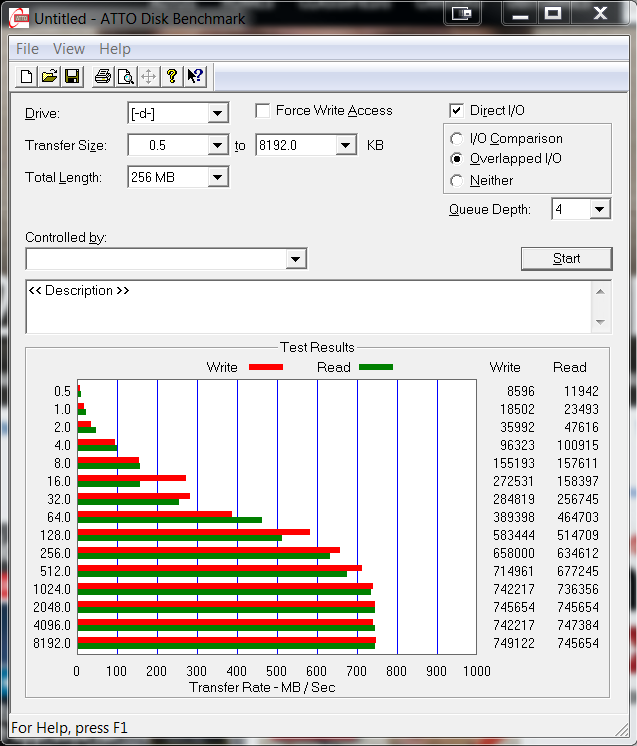Click the Print toolbar icon

click(103, 76)
